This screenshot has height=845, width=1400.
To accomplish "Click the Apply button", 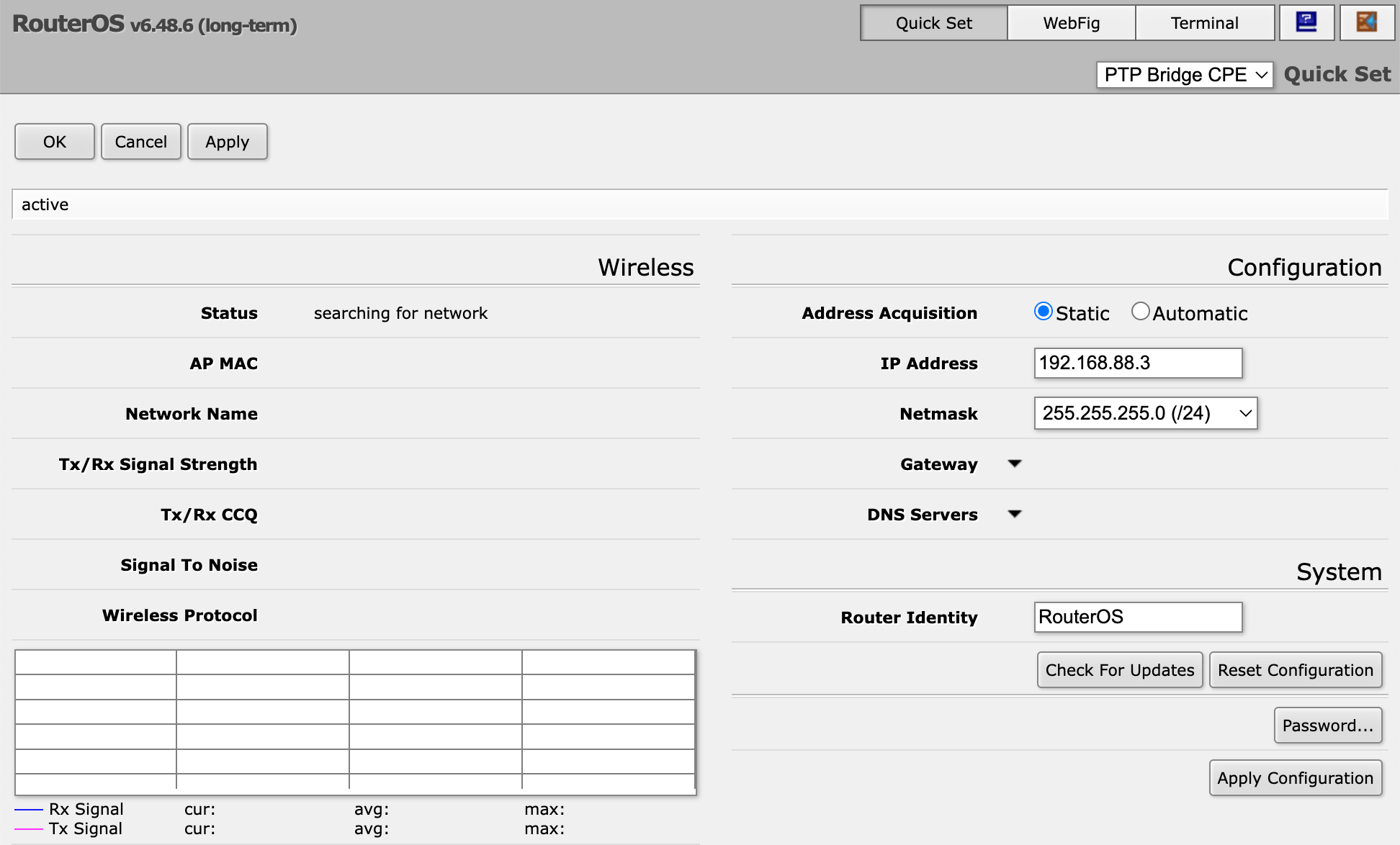I will pyautogui.click(x=227, y=142).
